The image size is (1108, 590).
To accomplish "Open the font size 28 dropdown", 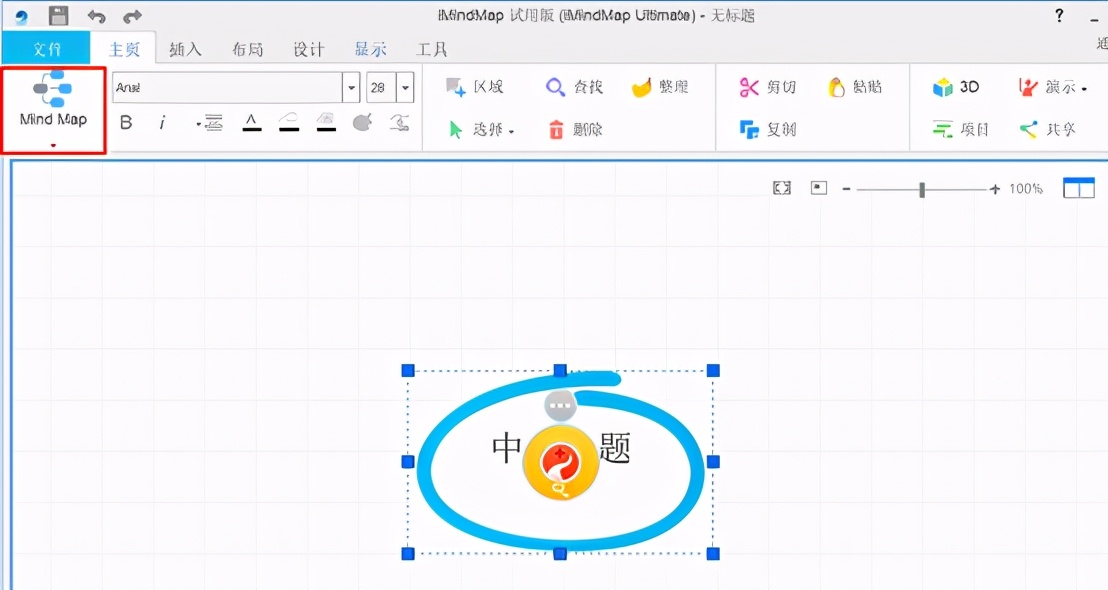I will [405, 88].
